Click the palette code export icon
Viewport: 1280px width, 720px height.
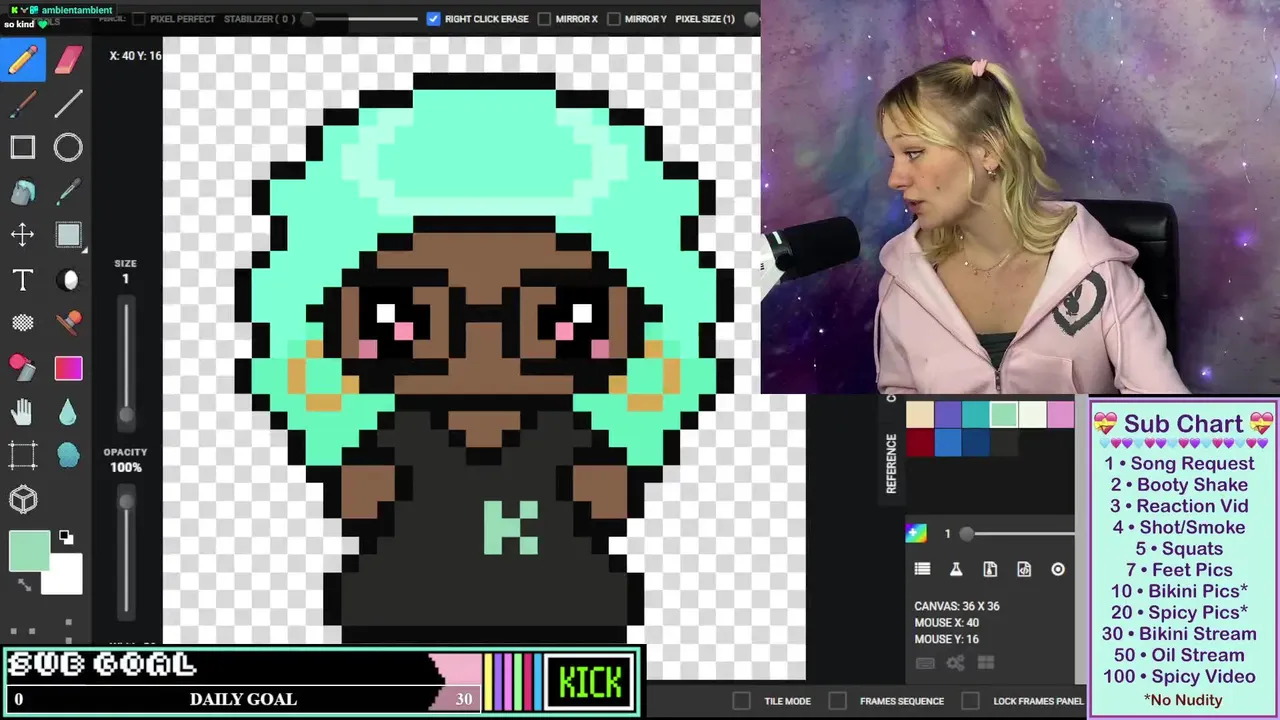tap(1024, 569)
